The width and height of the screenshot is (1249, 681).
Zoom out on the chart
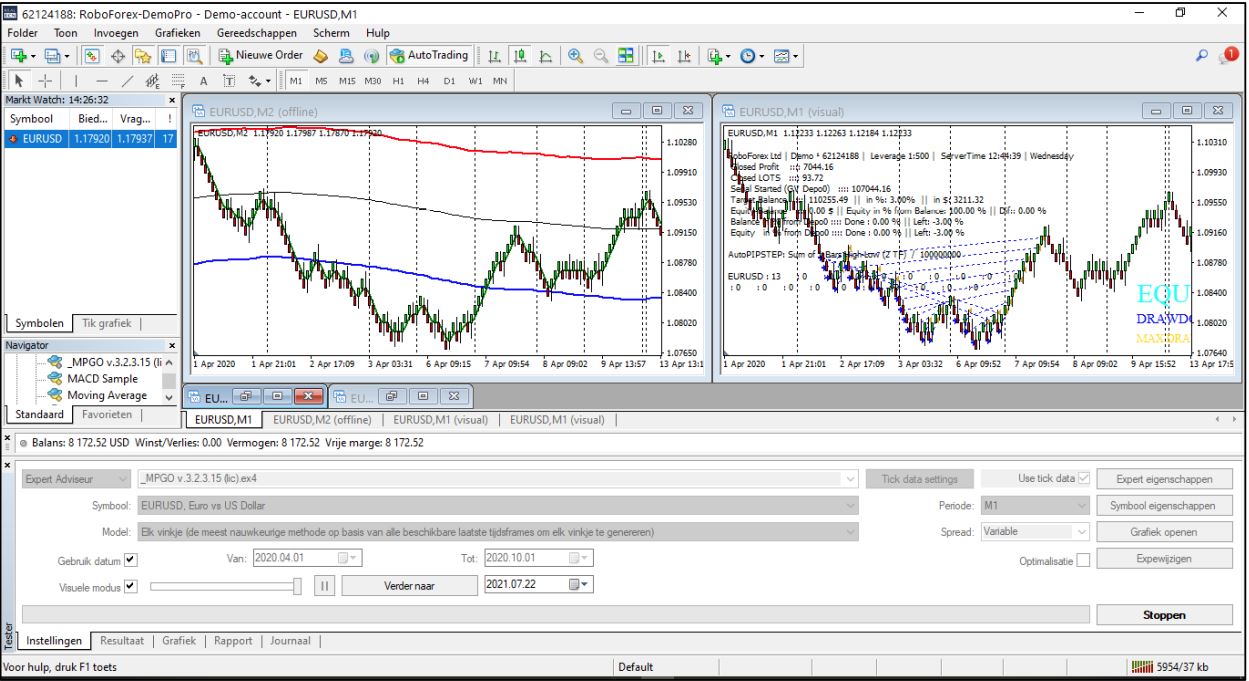tap(600, 55)
